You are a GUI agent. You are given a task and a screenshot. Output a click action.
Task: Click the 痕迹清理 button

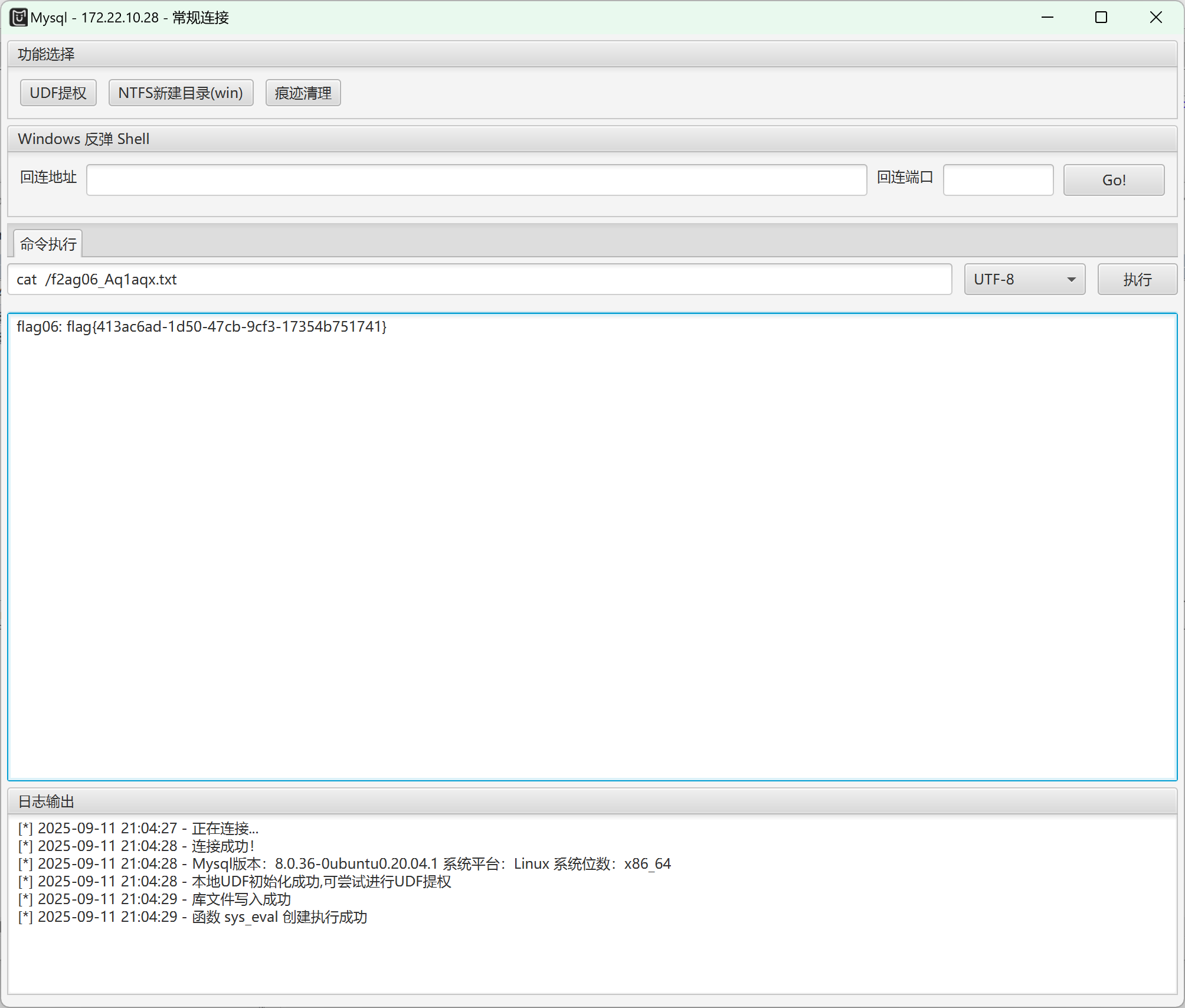[x=303, y=93]
